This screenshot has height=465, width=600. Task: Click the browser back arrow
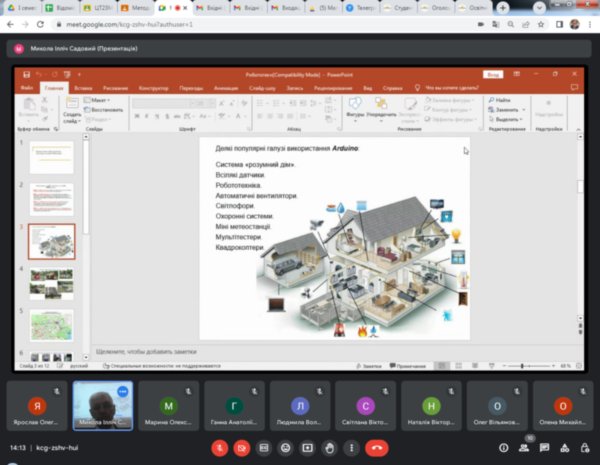coord(9,23)
